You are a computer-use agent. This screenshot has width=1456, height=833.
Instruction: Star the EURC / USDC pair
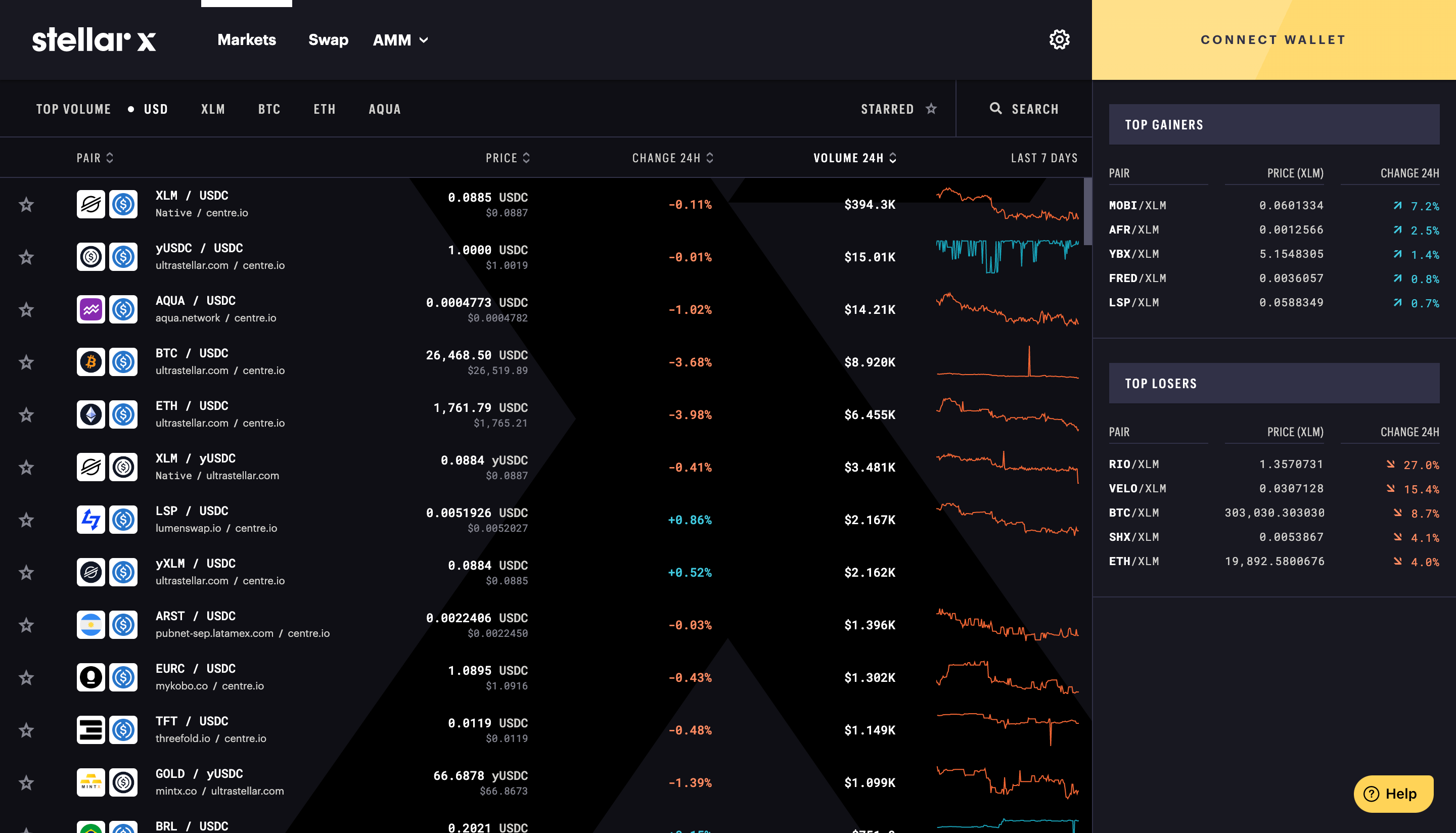26,677
